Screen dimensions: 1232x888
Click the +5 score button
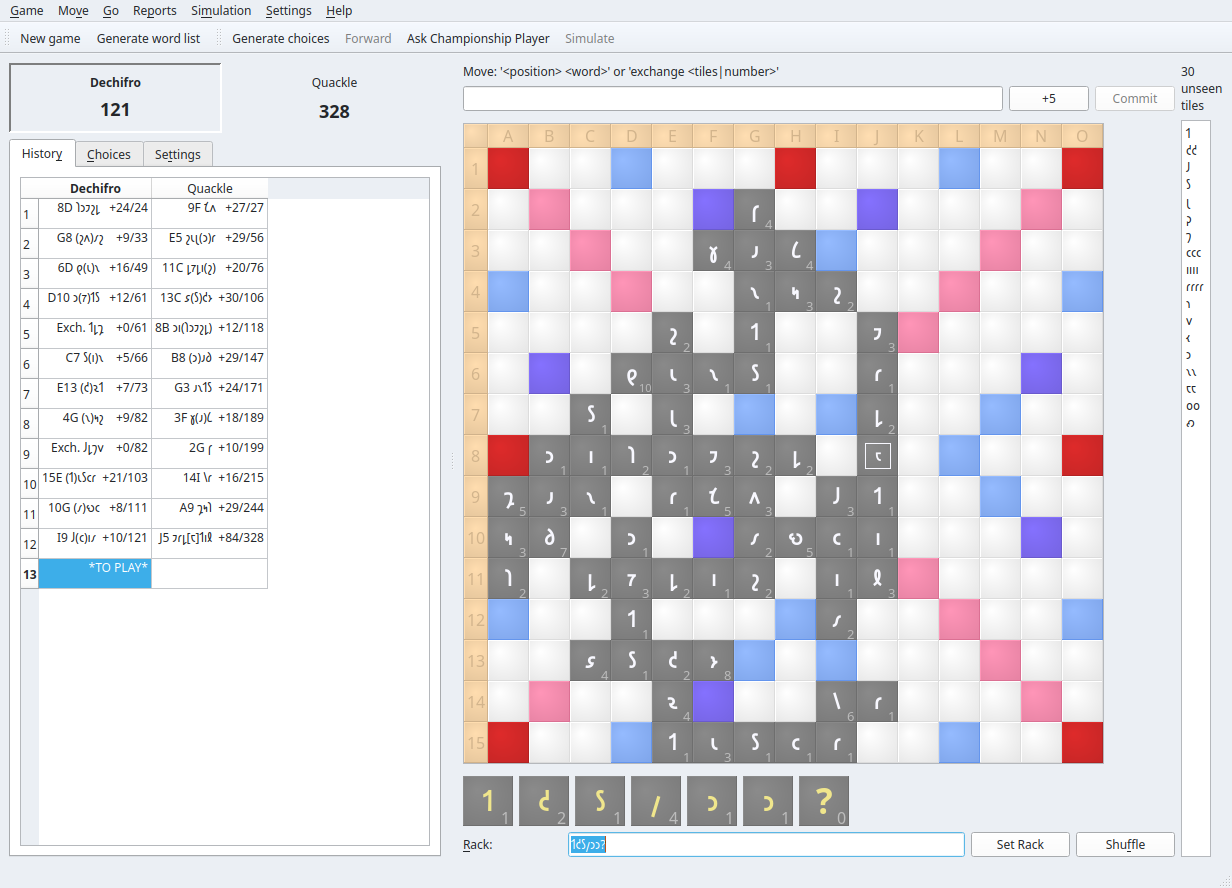click(1048, 98)
